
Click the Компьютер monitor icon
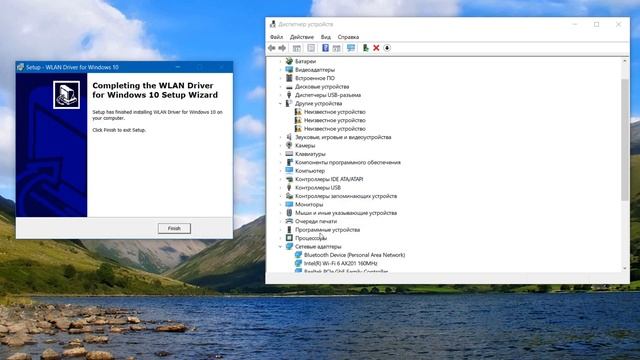(x=289, y=171)
